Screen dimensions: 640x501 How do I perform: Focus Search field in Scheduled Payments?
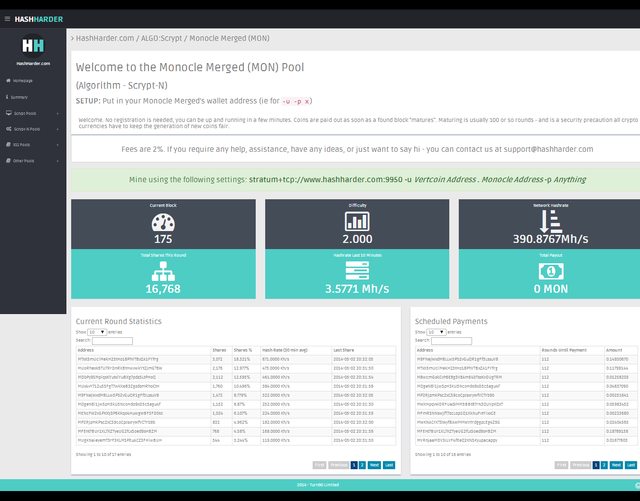pos(451,341)
